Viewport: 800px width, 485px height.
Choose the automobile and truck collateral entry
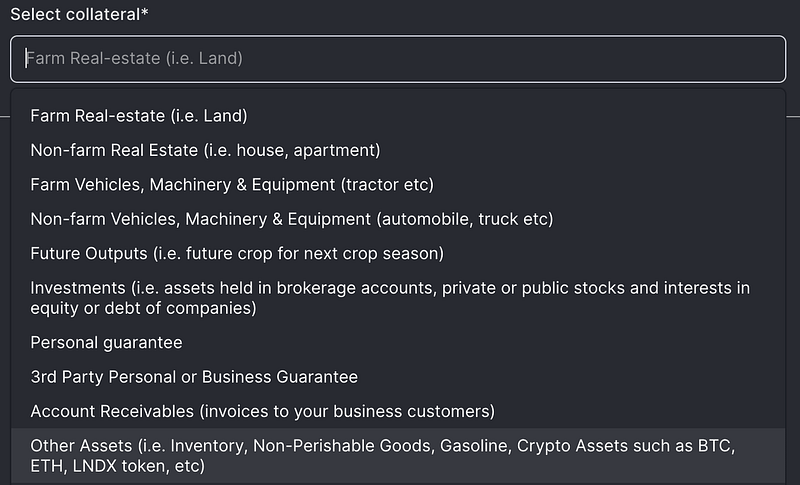291,219
